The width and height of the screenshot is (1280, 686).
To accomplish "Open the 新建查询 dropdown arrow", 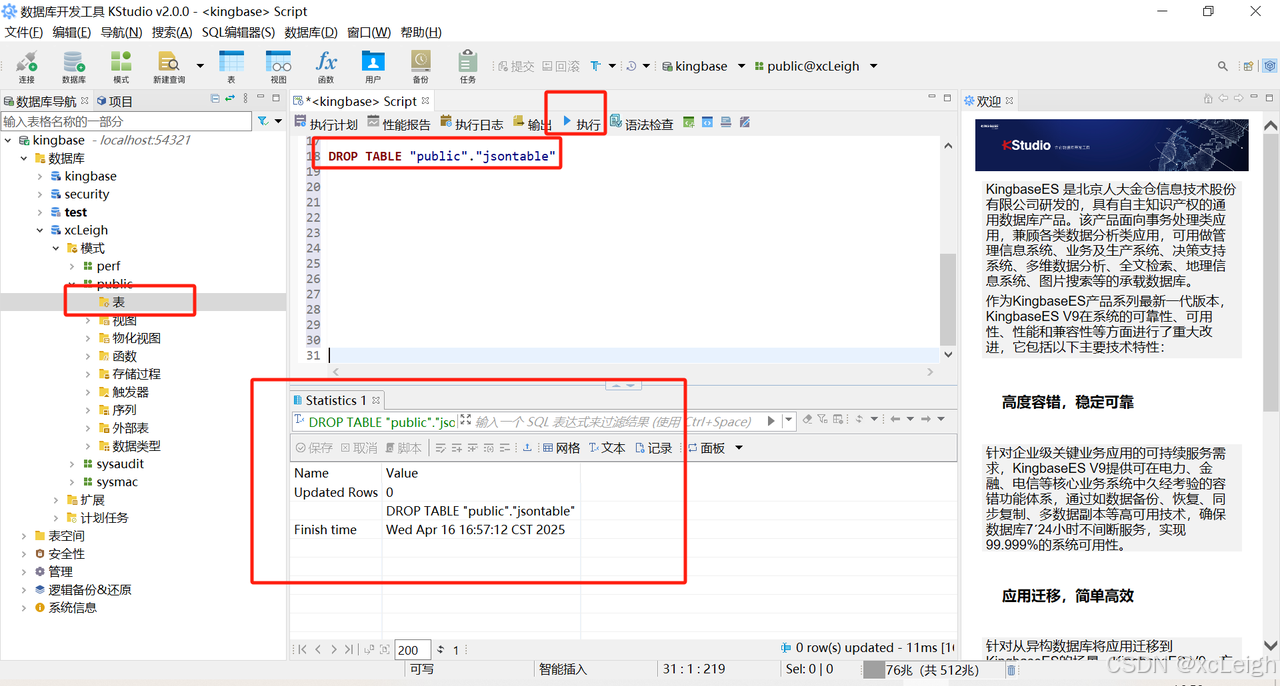I will [200, 66].
